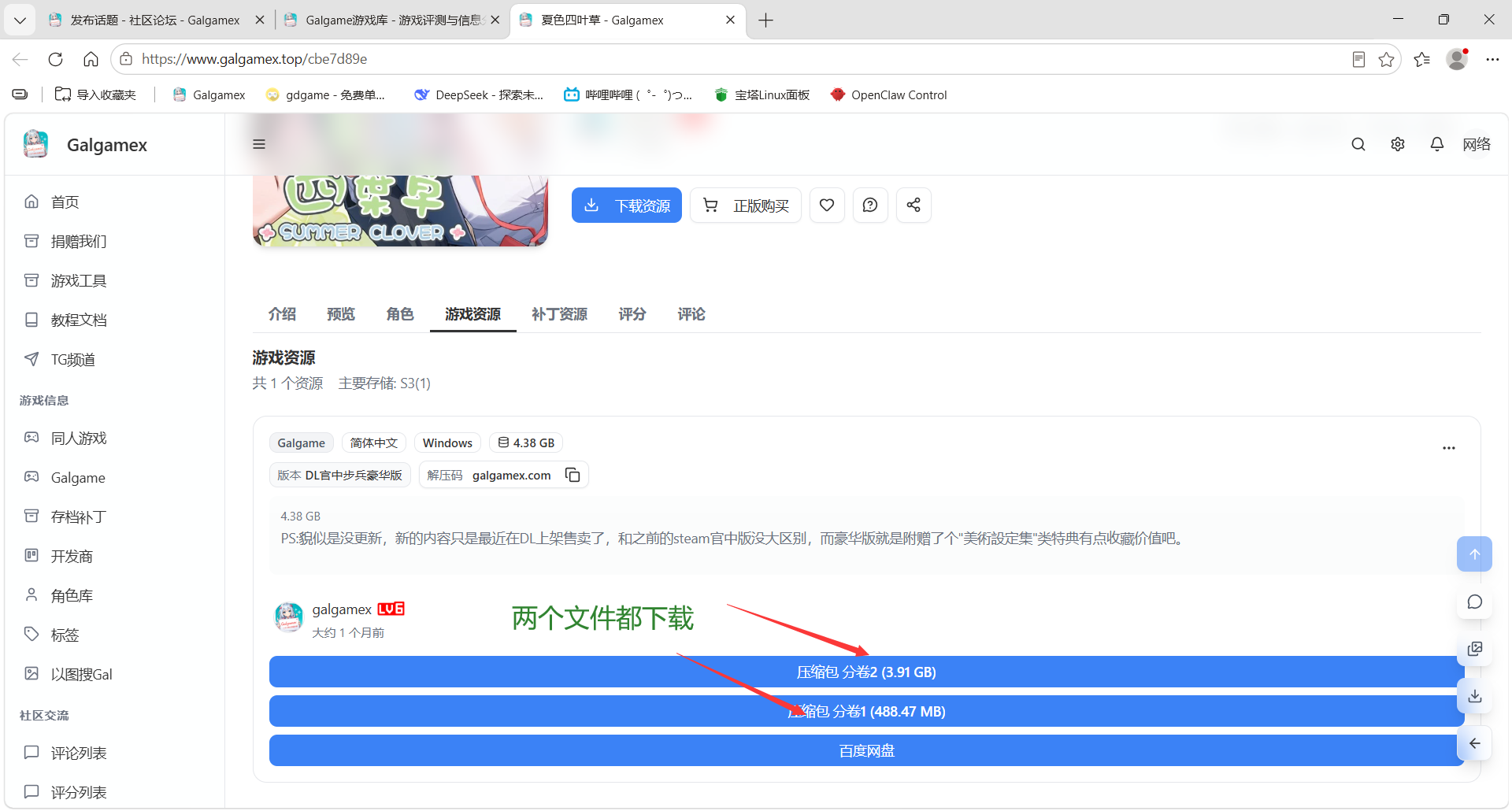
Task: Open the resource three-dot more menu
Action: [1449, 447]
